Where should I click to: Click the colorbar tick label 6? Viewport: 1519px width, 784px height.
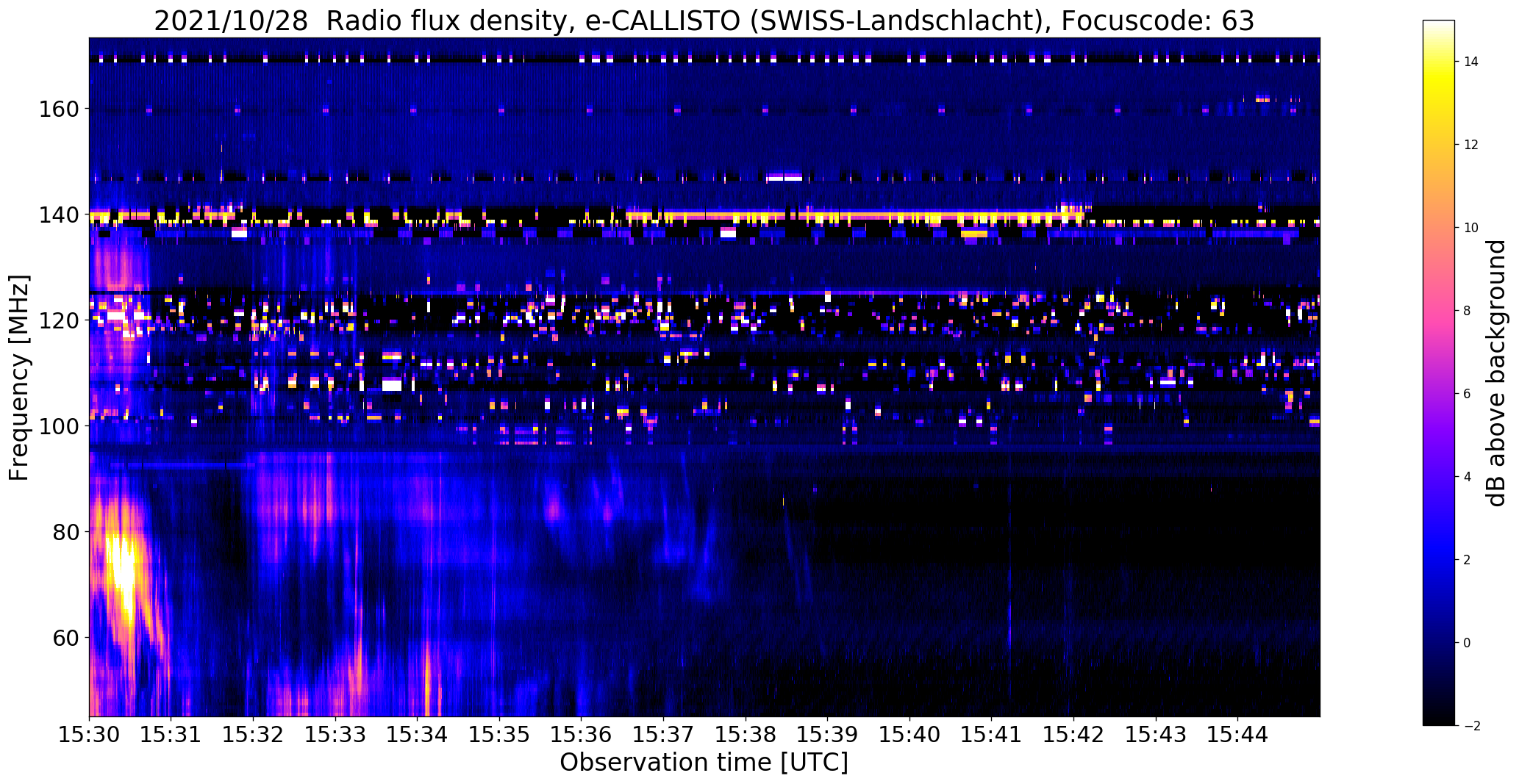click(1468, 394)
